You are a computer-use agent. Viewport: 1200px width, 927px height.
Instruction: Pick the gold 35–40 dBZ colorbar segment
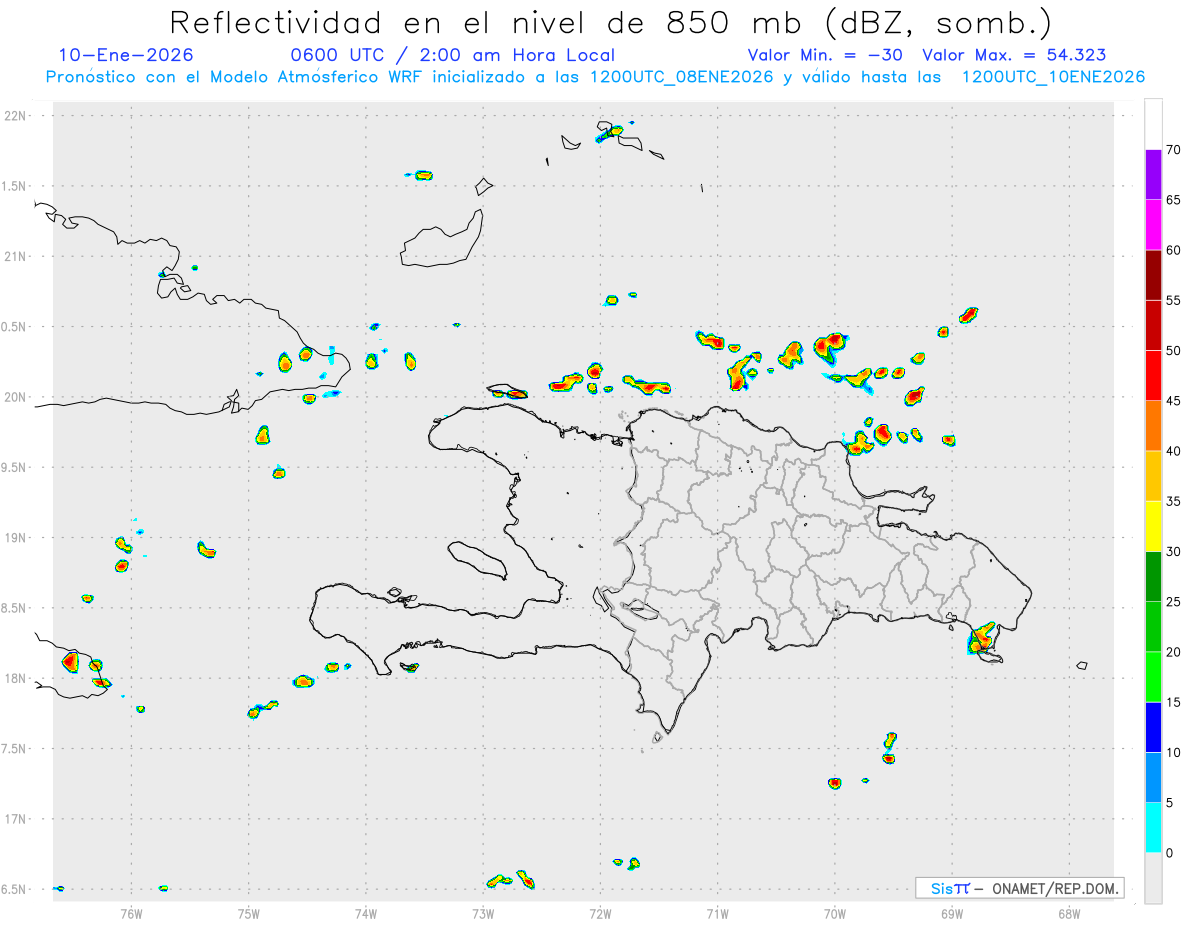[1153, 476]
